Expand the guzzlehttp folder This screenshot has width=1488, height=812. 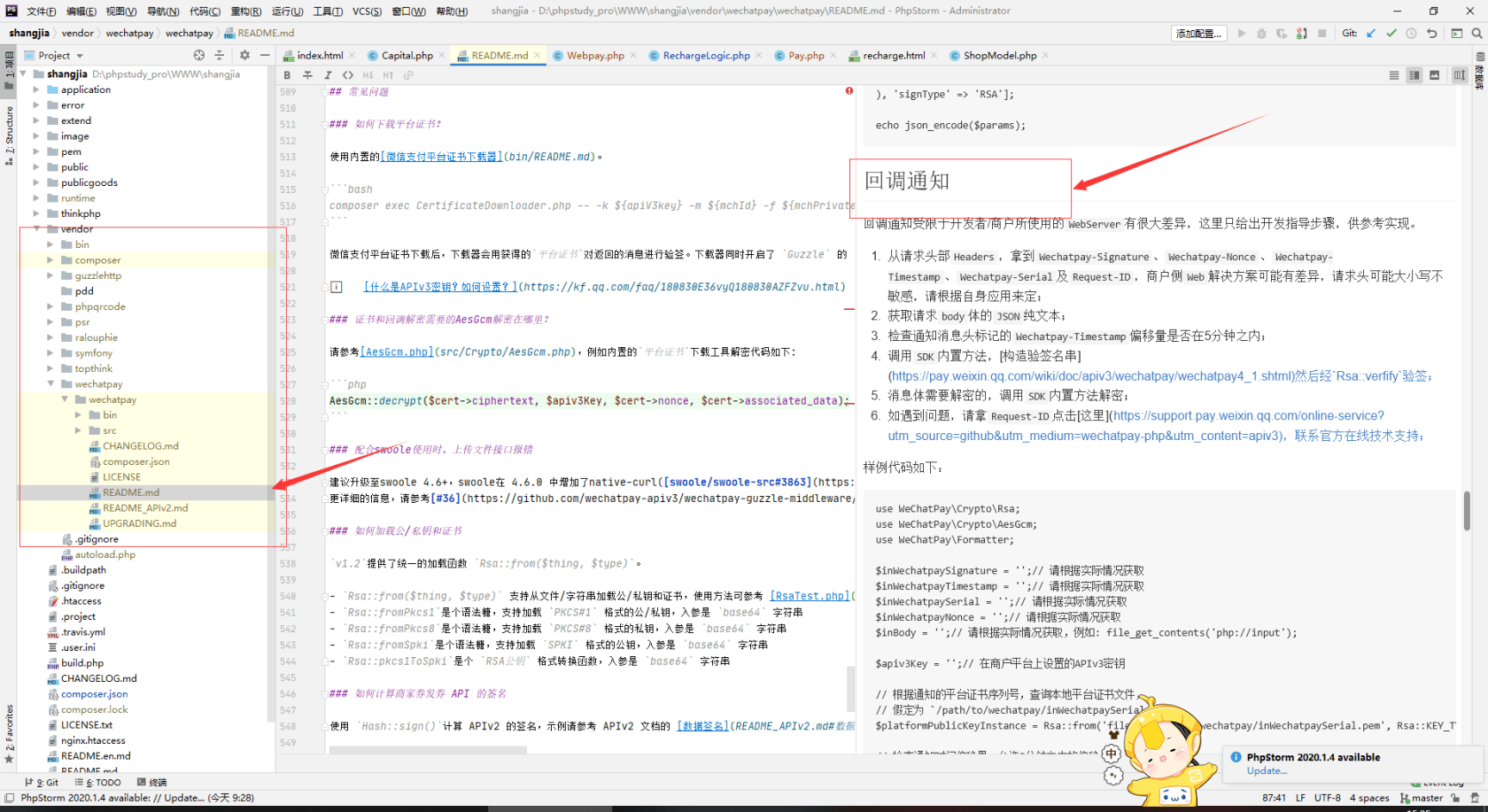coord(50,275)
